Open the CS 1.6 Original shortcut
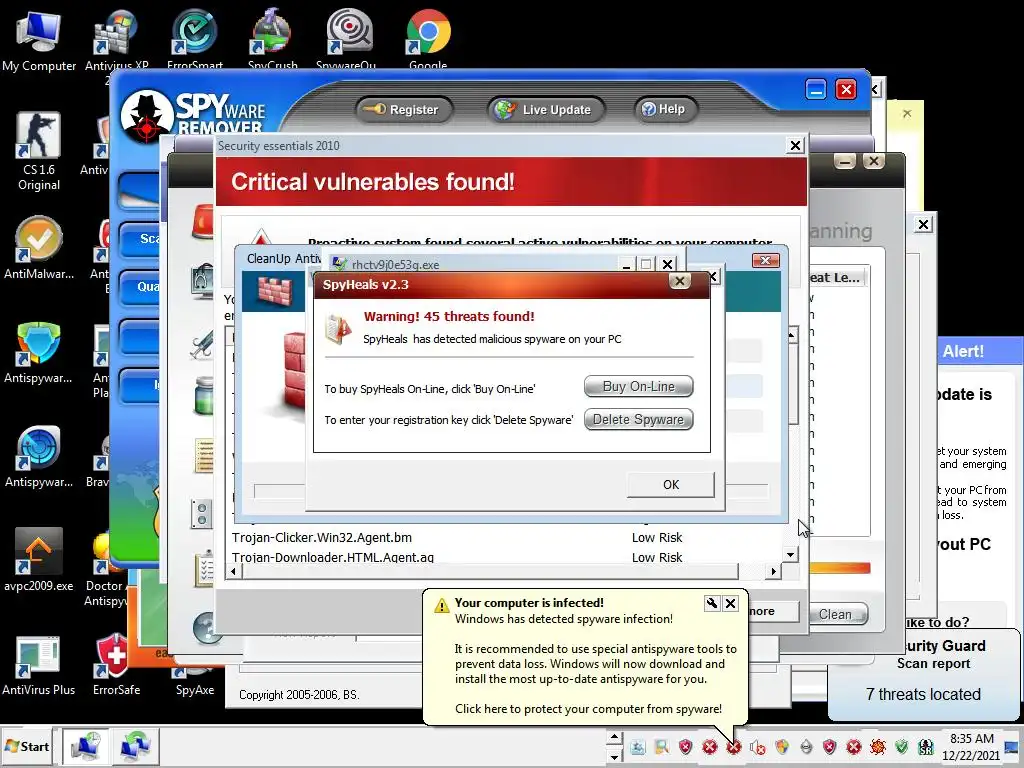1024x768 pixels. pyautogui.click(x=39, y=152)
